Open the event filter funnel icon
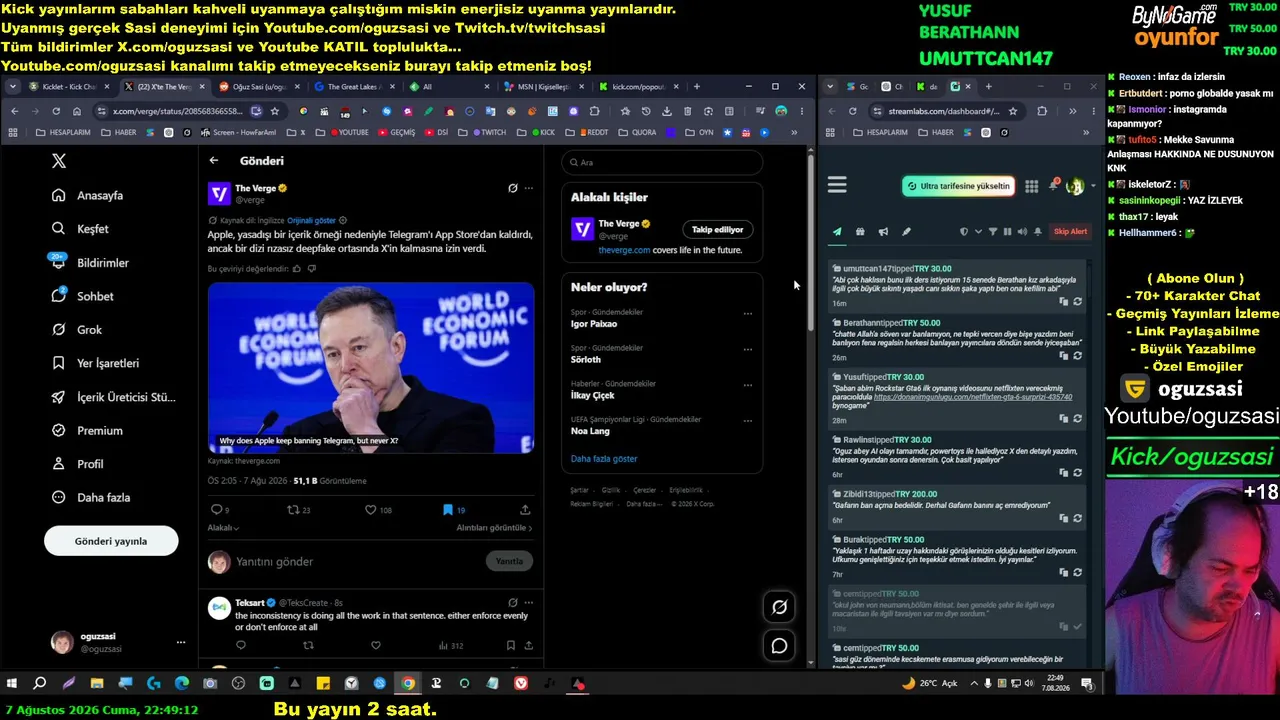Screen dimensions: 1280x720 [x=993, y=232]
